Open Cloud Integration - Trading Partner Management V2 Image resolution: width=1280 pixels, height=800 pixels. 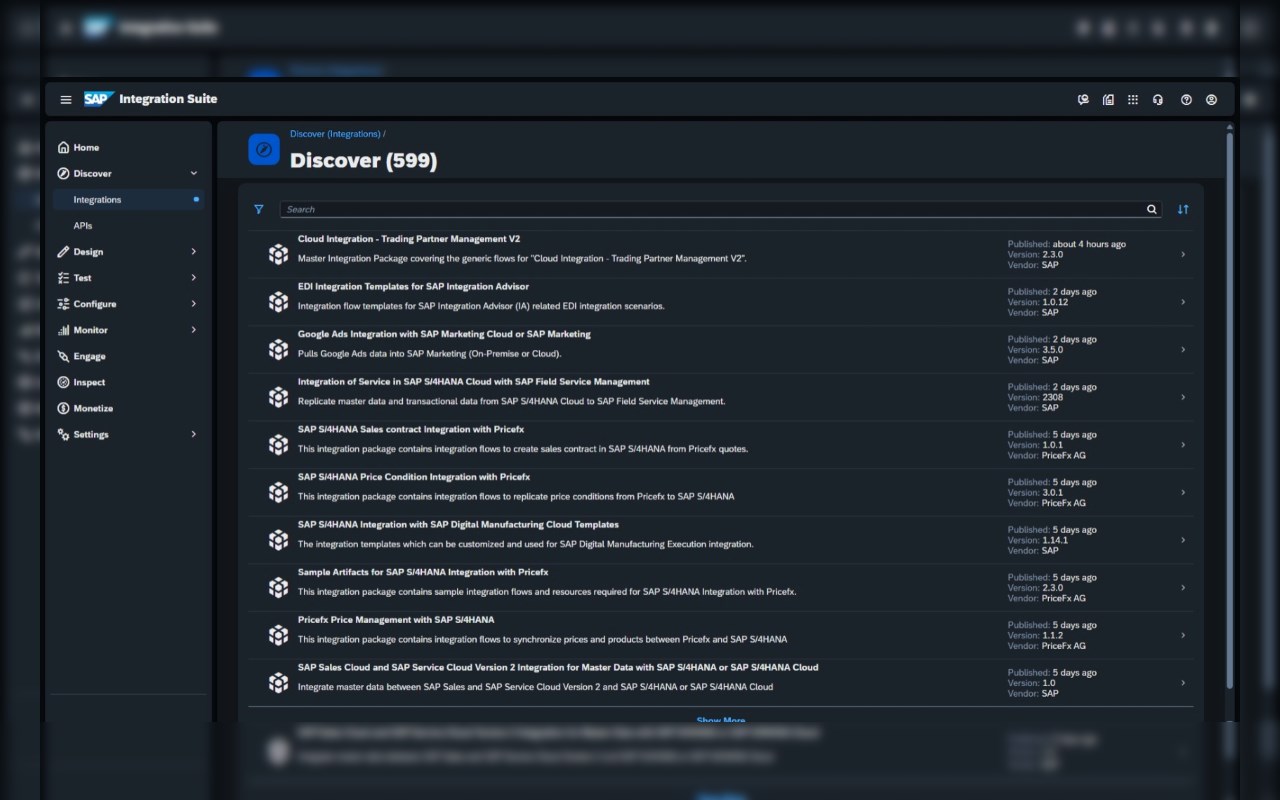[409, 239]
